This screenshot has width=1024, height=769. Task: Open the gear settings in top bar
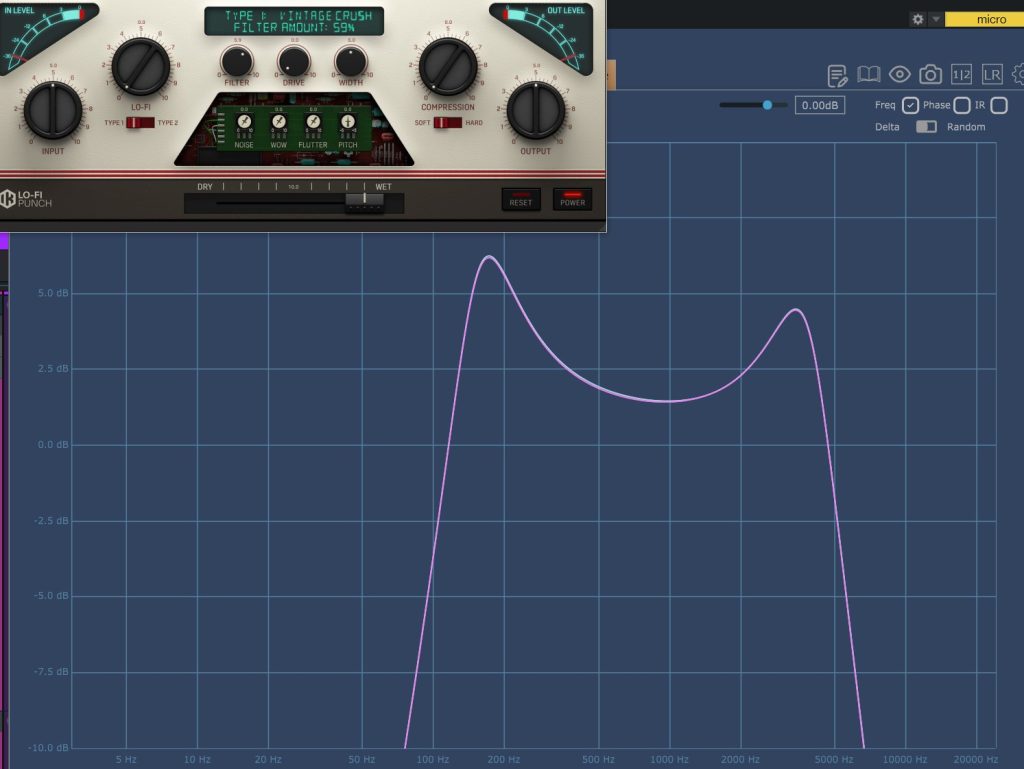pyautogui.click(x=918, y=19)
